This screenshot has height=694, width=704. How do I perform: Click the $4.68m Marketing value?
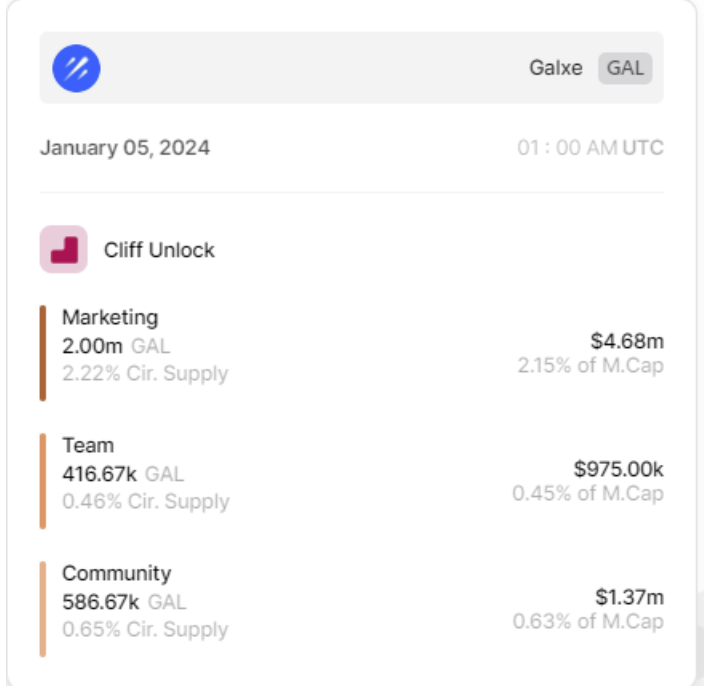[x=627, y=341]
